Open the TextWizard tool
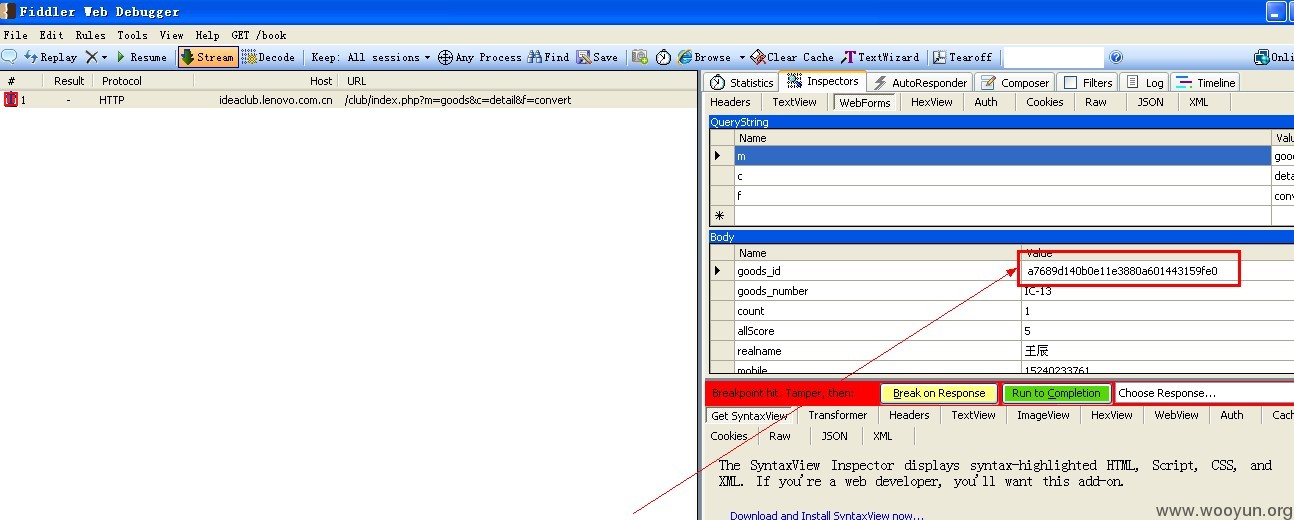Image resolution: width=1294 pixels, height=520 pixels. (880, 57)
